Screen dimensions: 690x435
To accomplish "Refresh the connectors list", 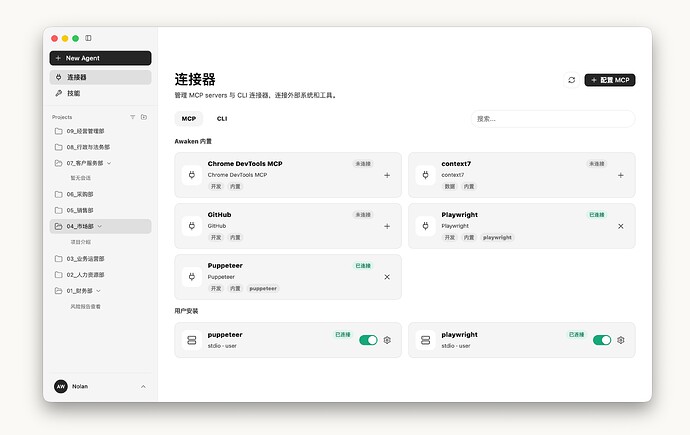I will point(571,80).
